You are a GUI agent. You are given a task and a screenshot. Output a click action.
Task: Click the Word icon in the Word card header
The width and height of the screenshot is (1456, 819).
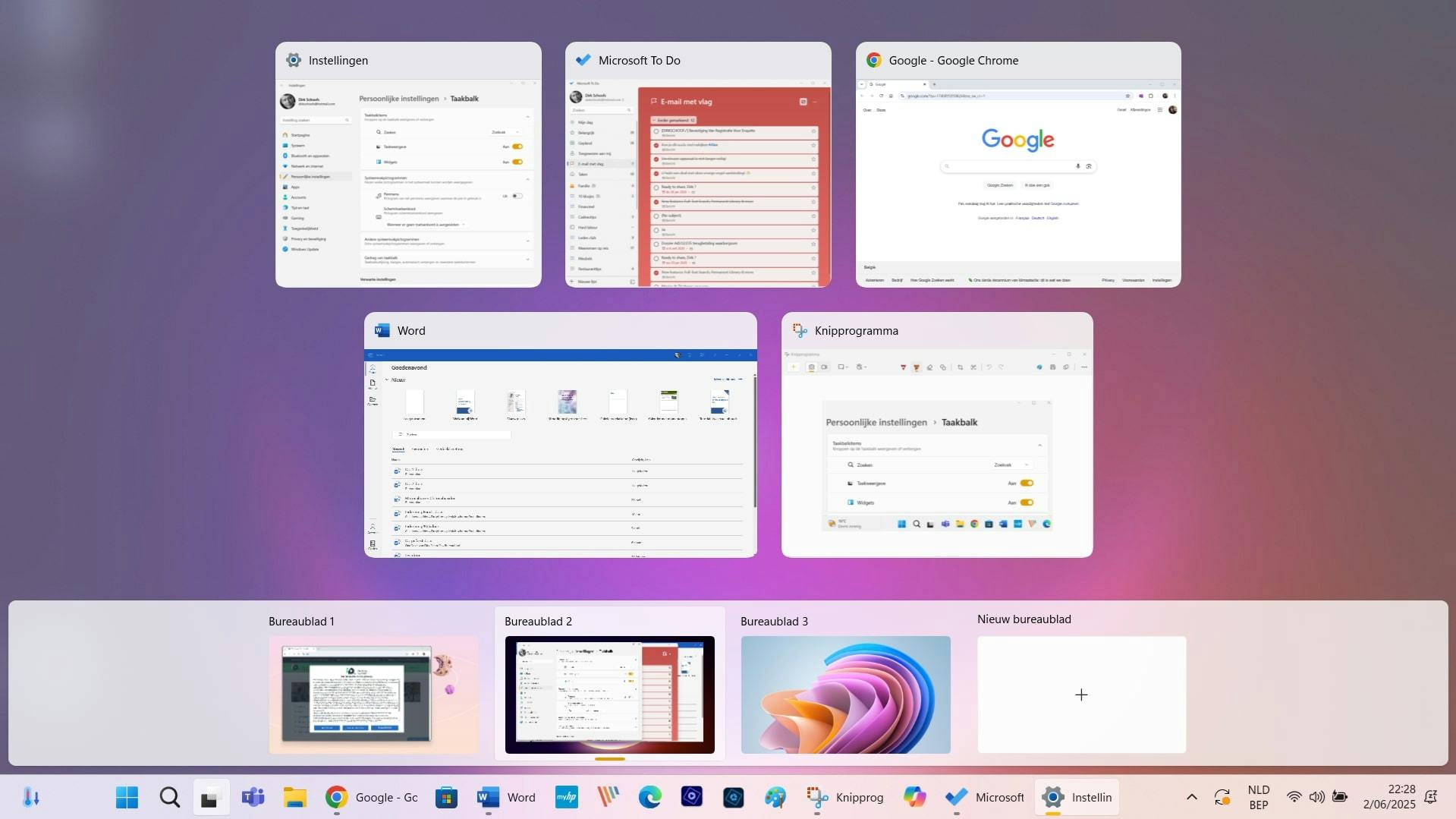[x=382, y=331]
